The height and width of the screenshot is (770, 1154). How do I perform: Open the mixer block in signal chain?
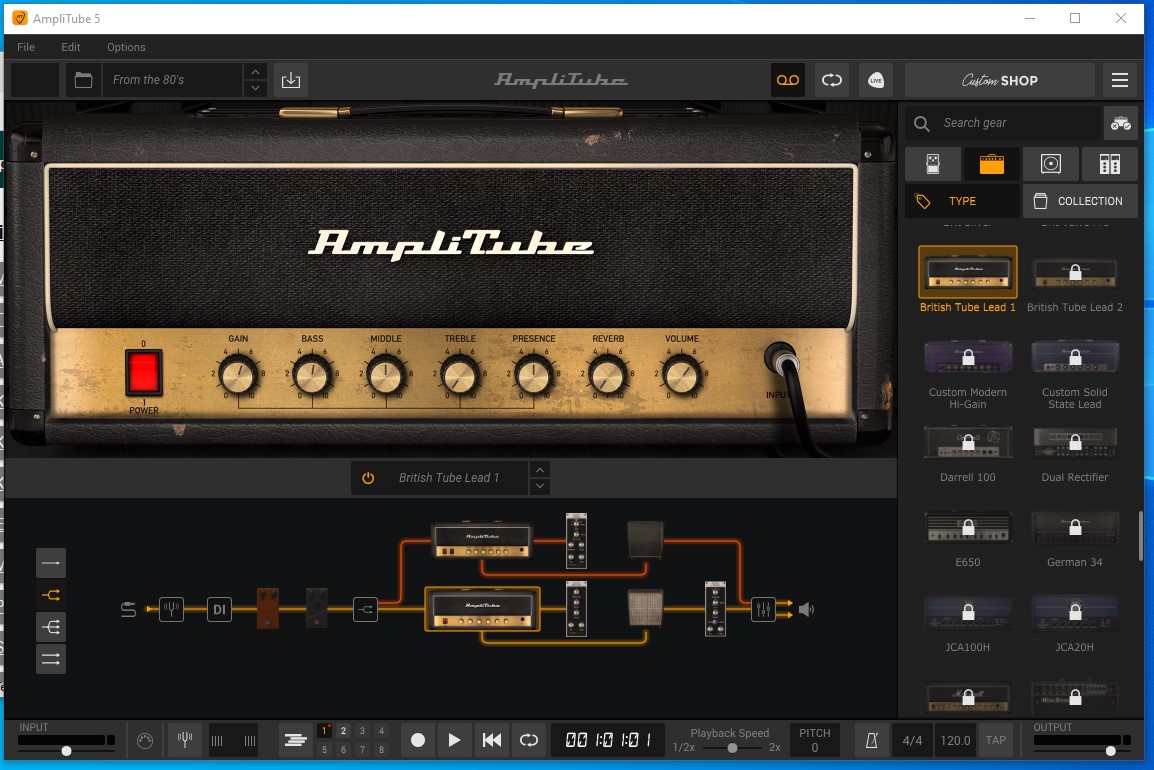763,608
